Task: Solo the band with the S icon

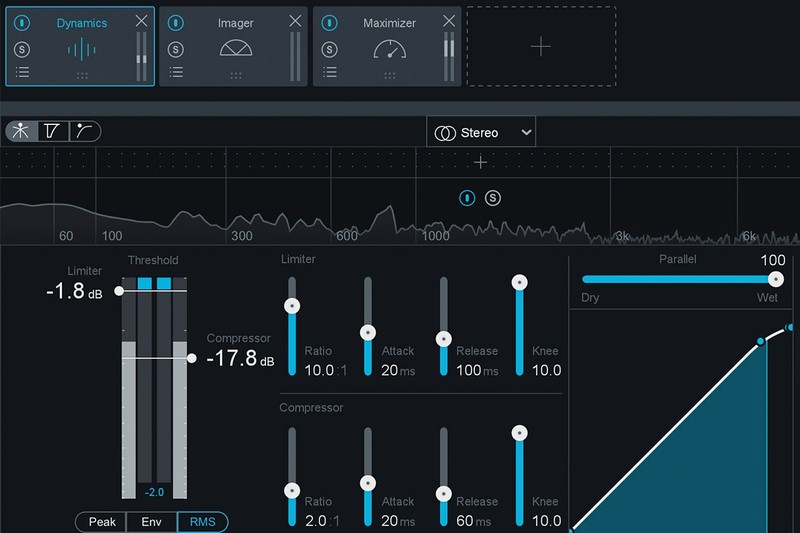Action: [x=493, y=198]
